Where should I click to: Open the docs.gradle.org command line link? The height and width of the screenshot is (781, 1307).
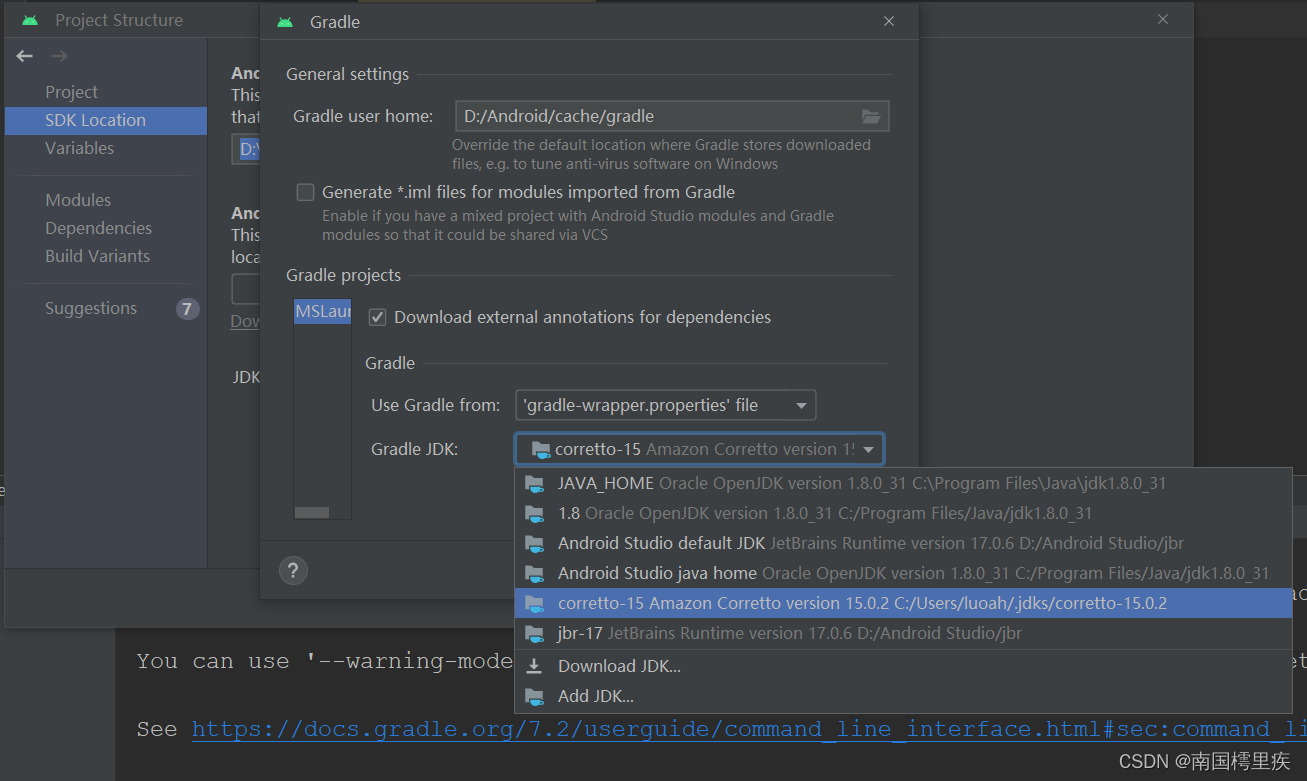click(749, 729)
